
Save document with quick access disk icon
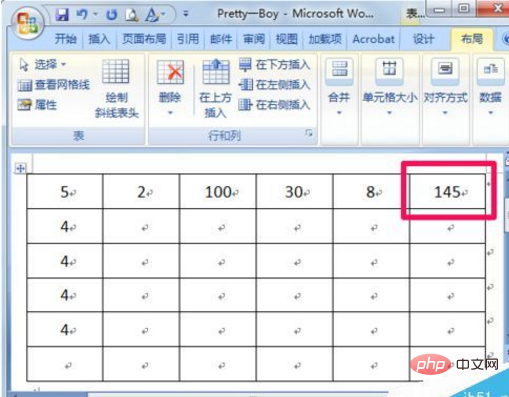pos(62,15)
